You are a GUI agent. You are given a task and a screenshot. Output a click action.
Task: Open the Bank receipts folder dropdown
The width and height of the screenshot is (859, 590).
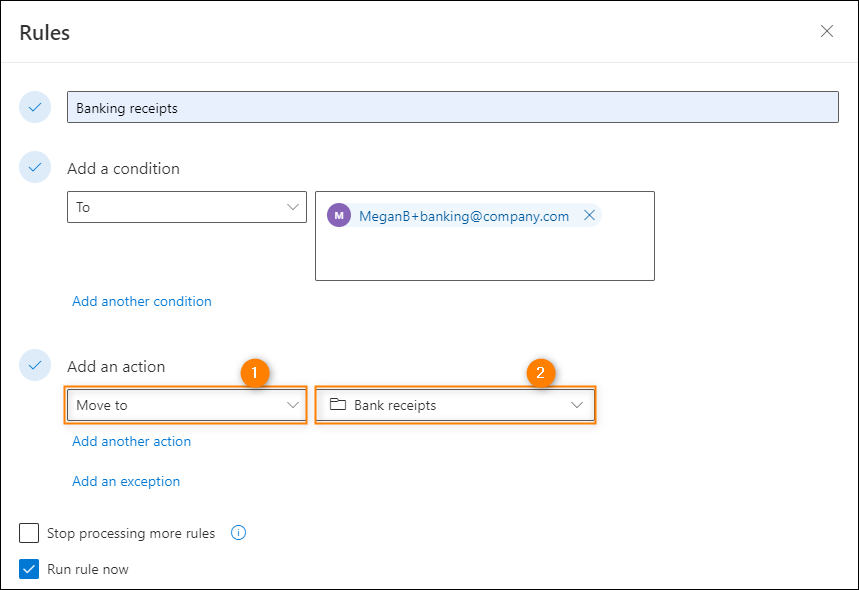[x=455, y=405]
